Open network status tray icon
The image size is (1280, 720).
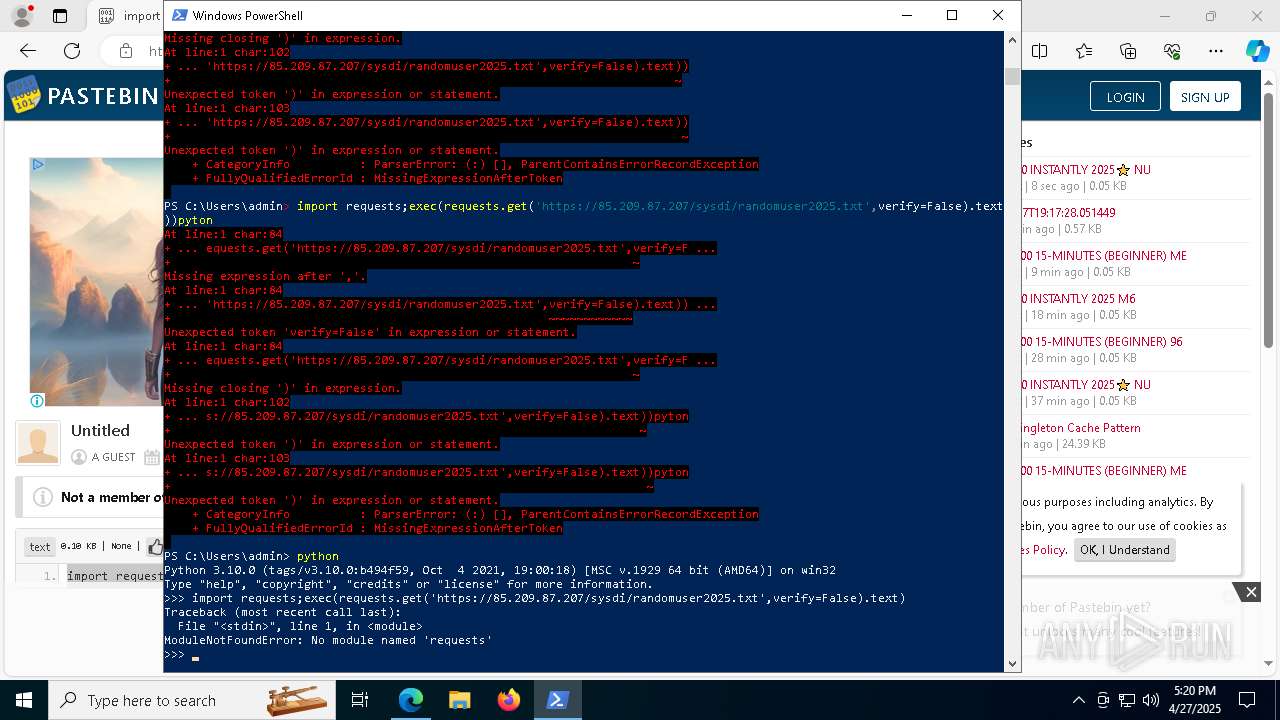[1127, 700]
